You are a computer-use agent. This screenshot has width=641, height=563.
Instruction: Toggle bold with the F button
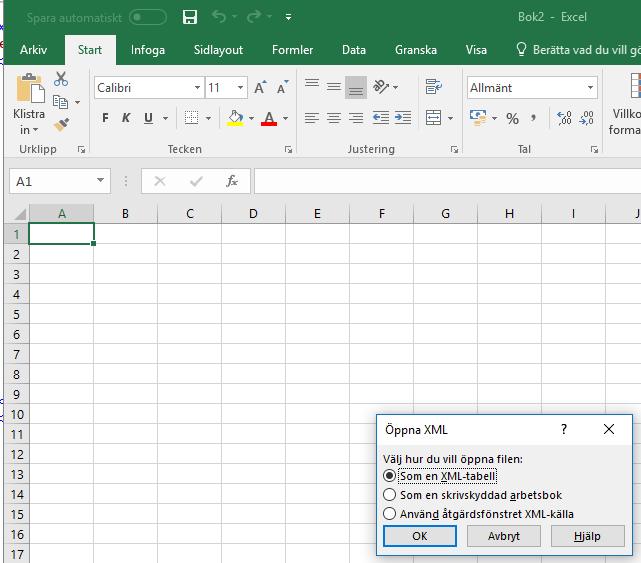[105, 118]
